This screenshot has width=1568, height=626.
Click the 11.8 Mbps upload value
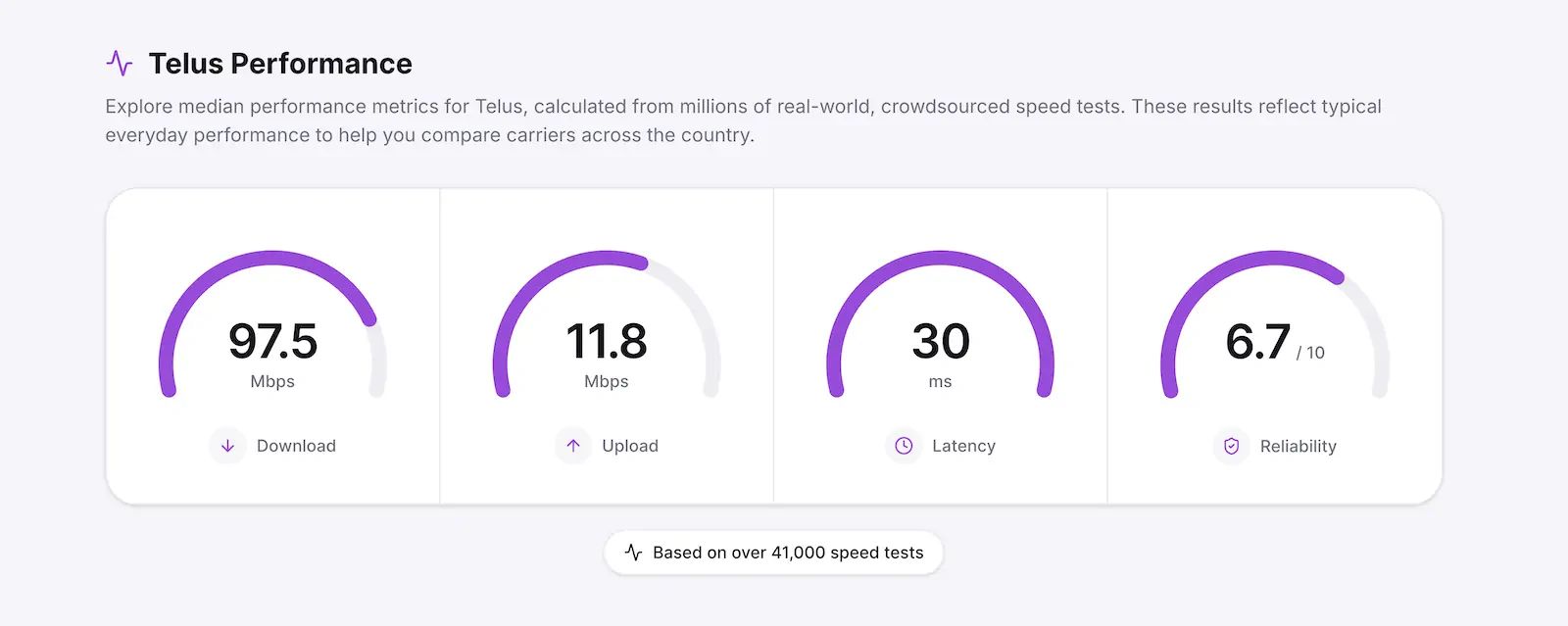(607, 354)
